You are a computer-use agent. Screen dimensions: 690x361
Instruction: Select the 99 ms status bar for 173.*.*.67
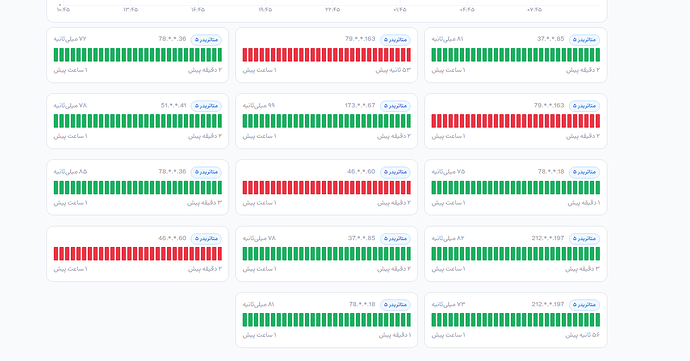[327, 121]
